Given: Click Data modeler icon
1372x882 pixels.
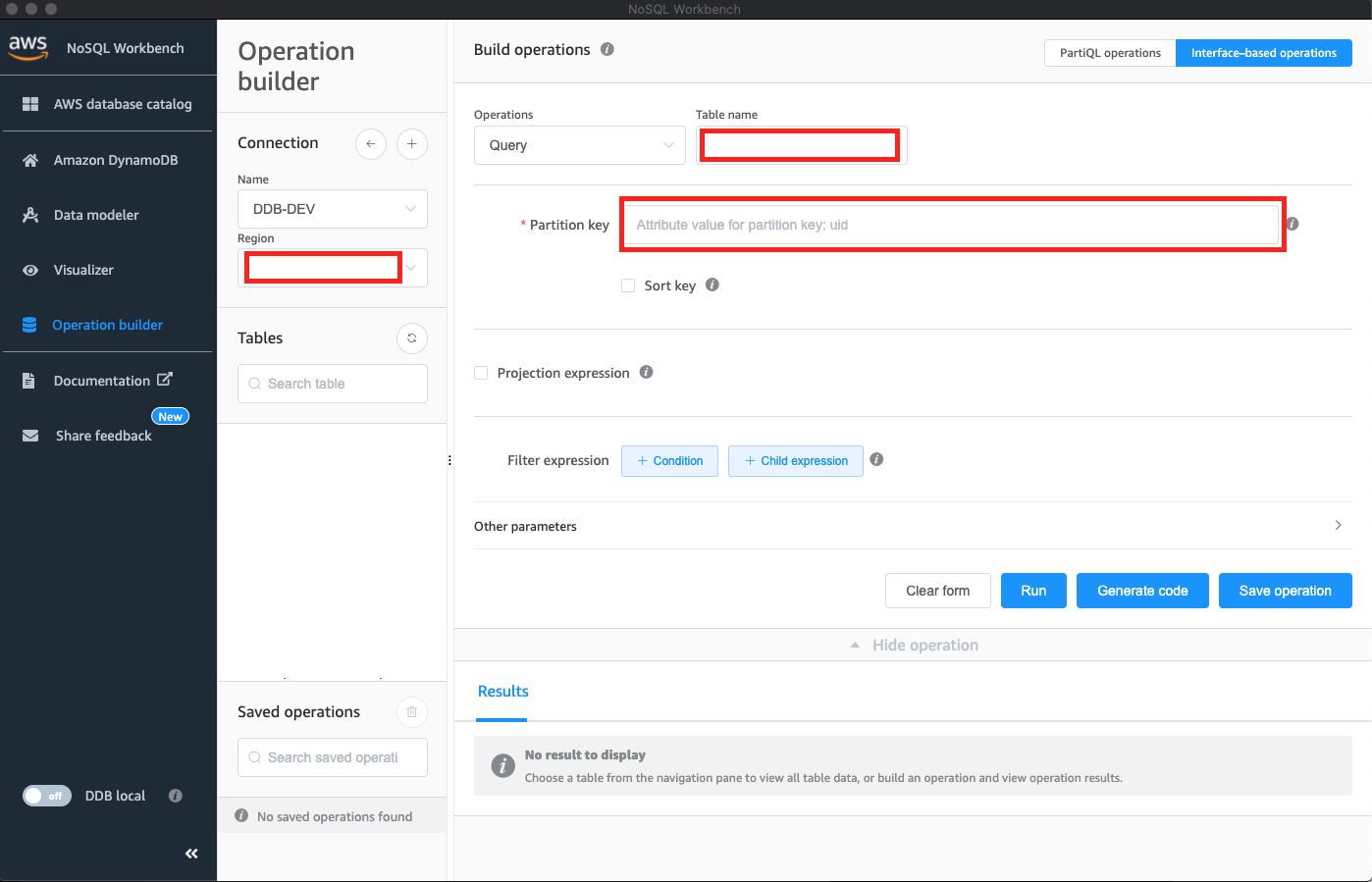Looking at the screenshot, I should pos(30,215).
